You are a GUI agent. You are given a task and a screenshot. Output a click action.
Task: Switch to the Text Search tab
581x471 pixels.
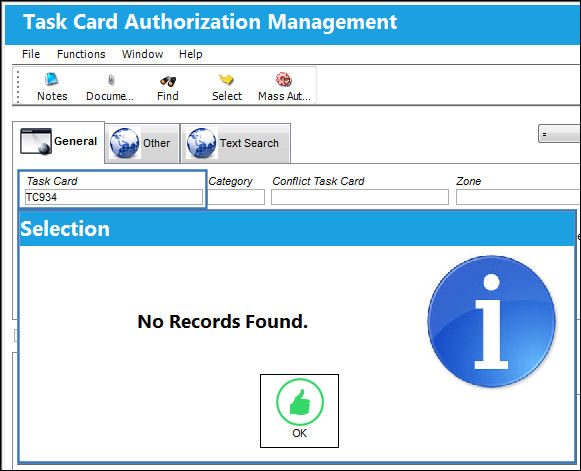coord(235,143)
